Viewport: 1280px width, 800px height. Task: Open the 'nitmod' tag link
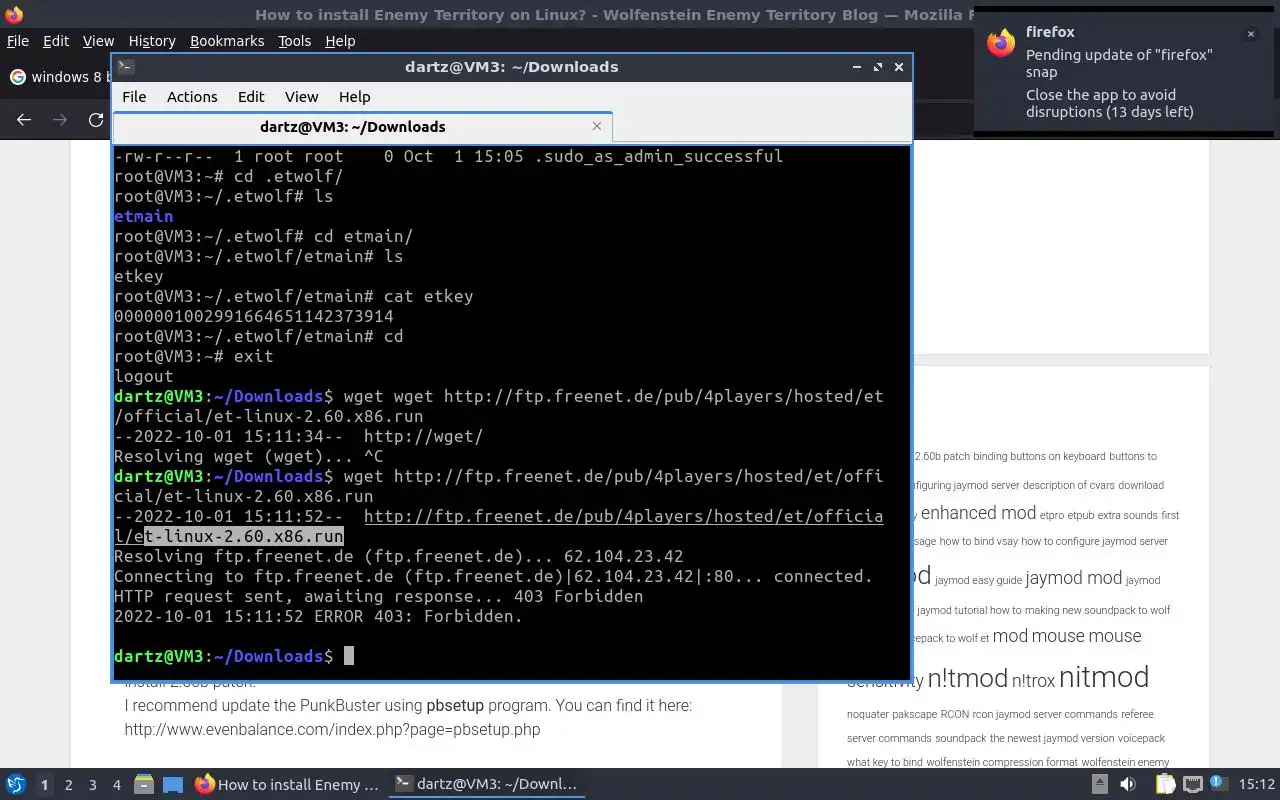pyautogui.click(x=1103, y=677)
